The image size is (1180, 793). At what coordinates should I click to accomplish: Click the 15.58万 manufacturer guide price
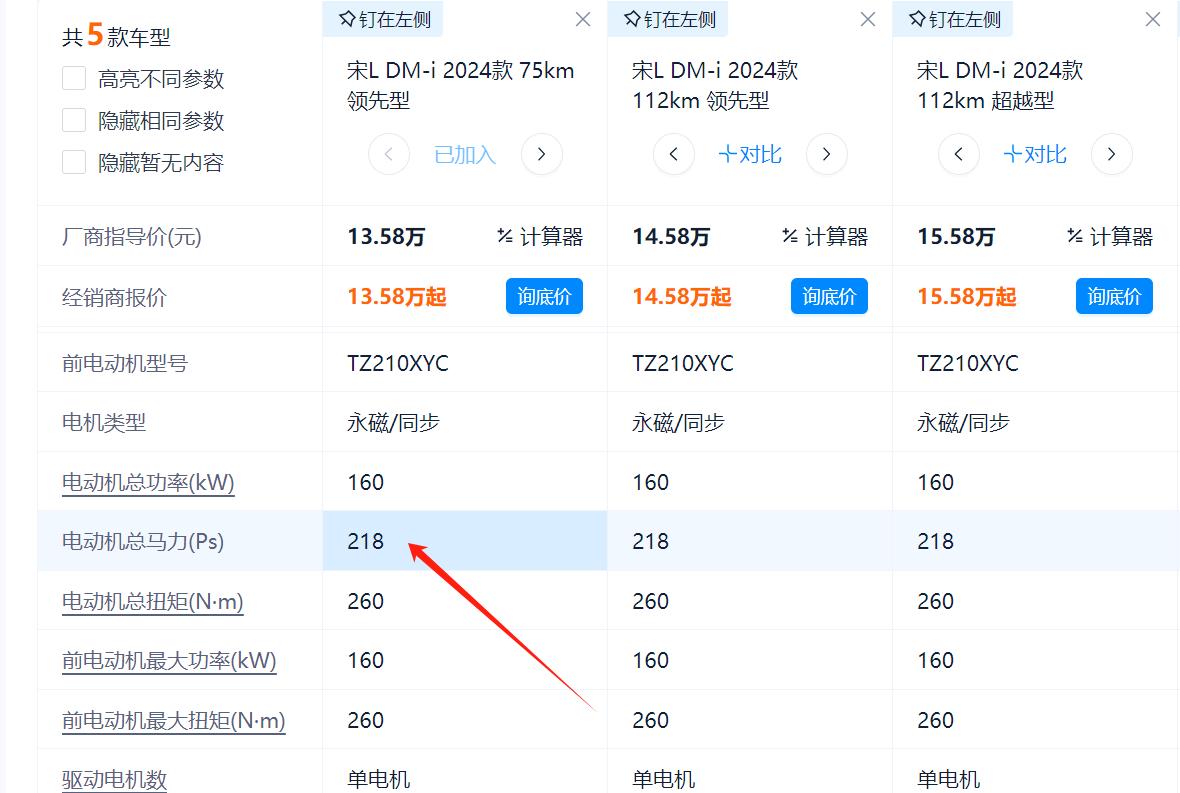(956, 237)
